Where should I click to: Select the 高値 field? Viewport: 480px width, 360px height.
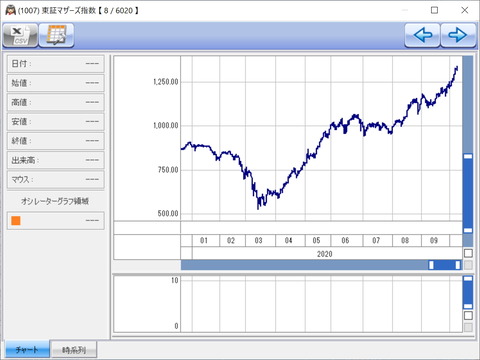(x=56, y=102)
